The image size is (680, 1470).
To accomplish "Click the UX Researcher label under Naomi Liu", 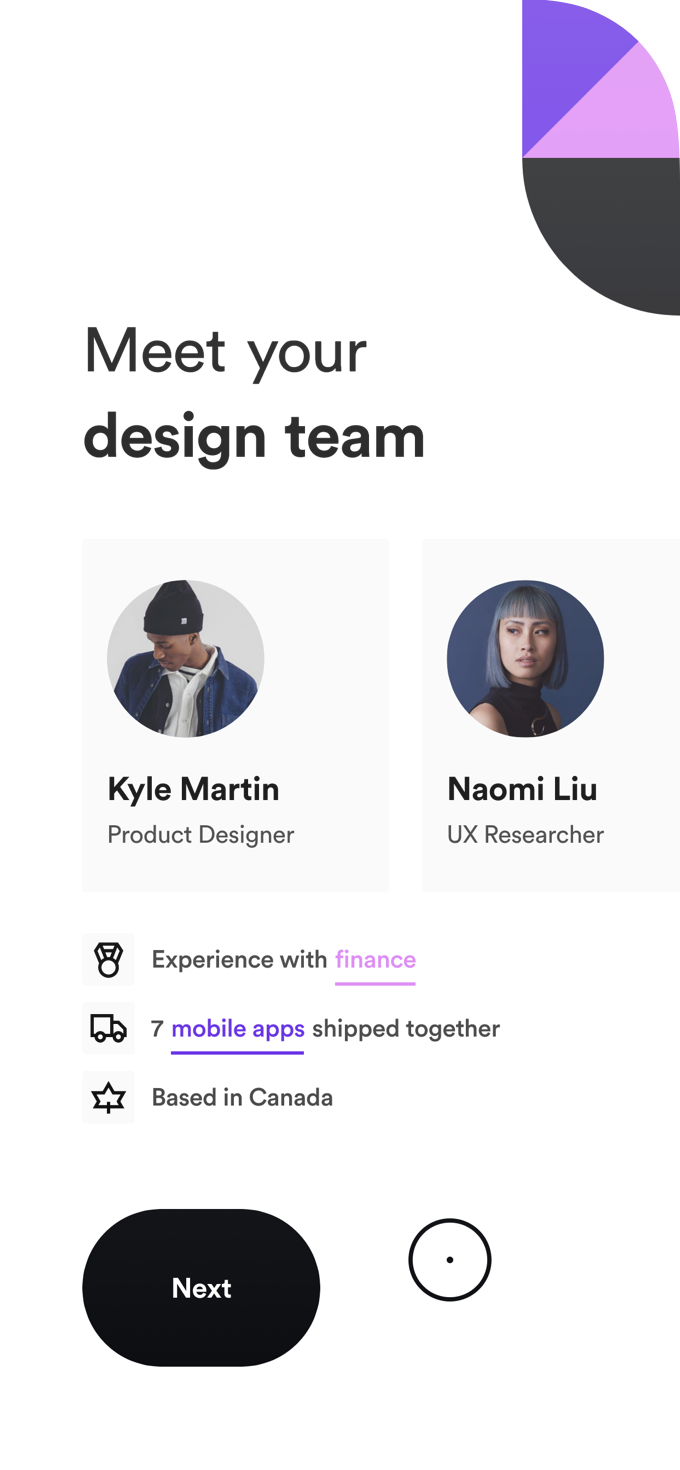I will pos(526,834).
